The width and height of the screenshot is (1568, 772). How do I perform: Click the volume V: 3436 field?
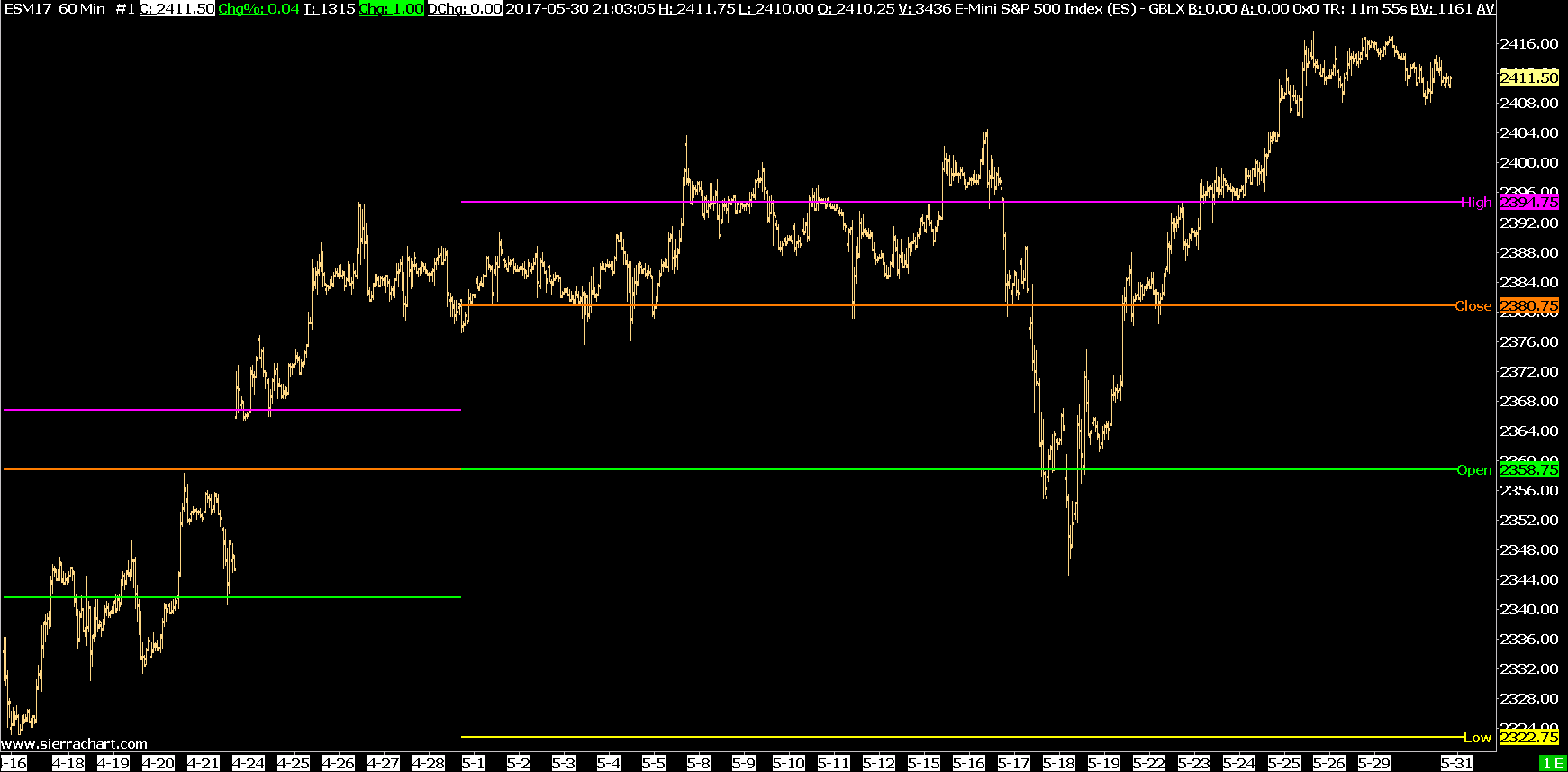(x=925, y=8)
